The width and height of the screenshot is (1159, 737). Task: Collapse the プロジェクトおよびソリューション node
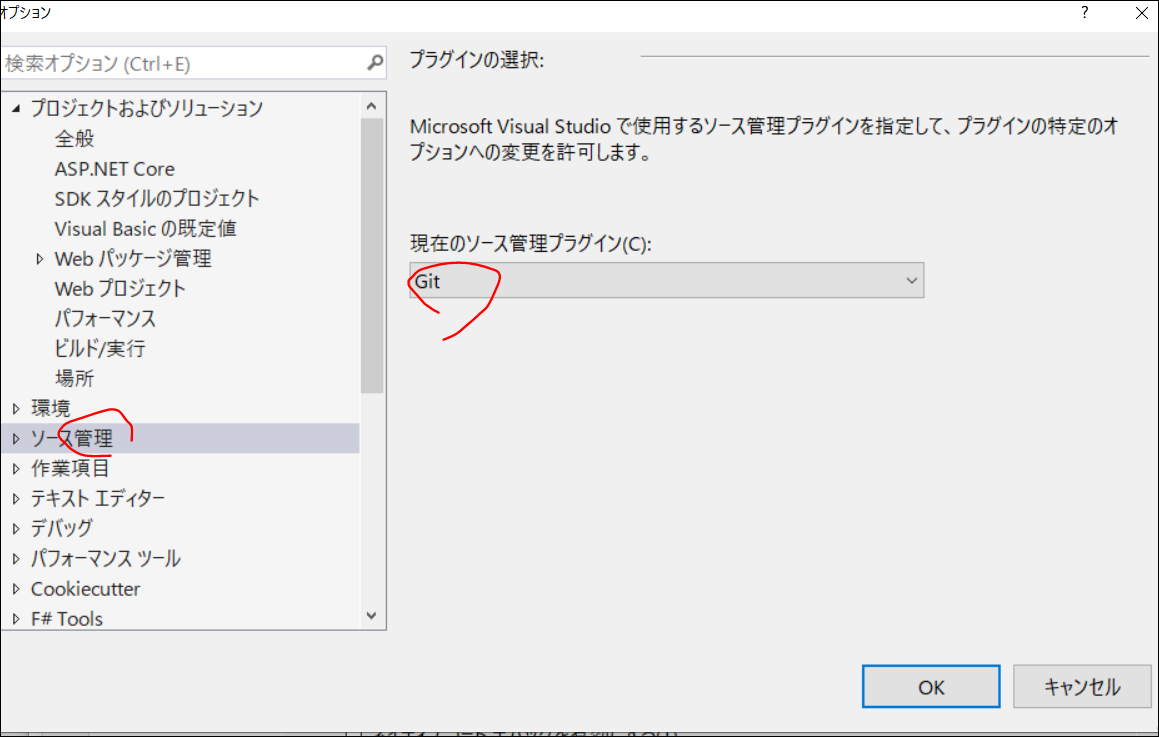click(x=16, y=109)
